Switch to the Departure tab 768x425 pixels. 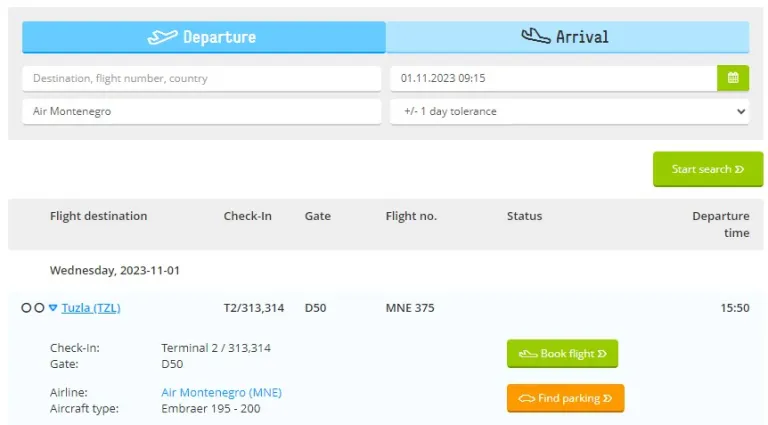pyautogui.click(x=204, y=37)
